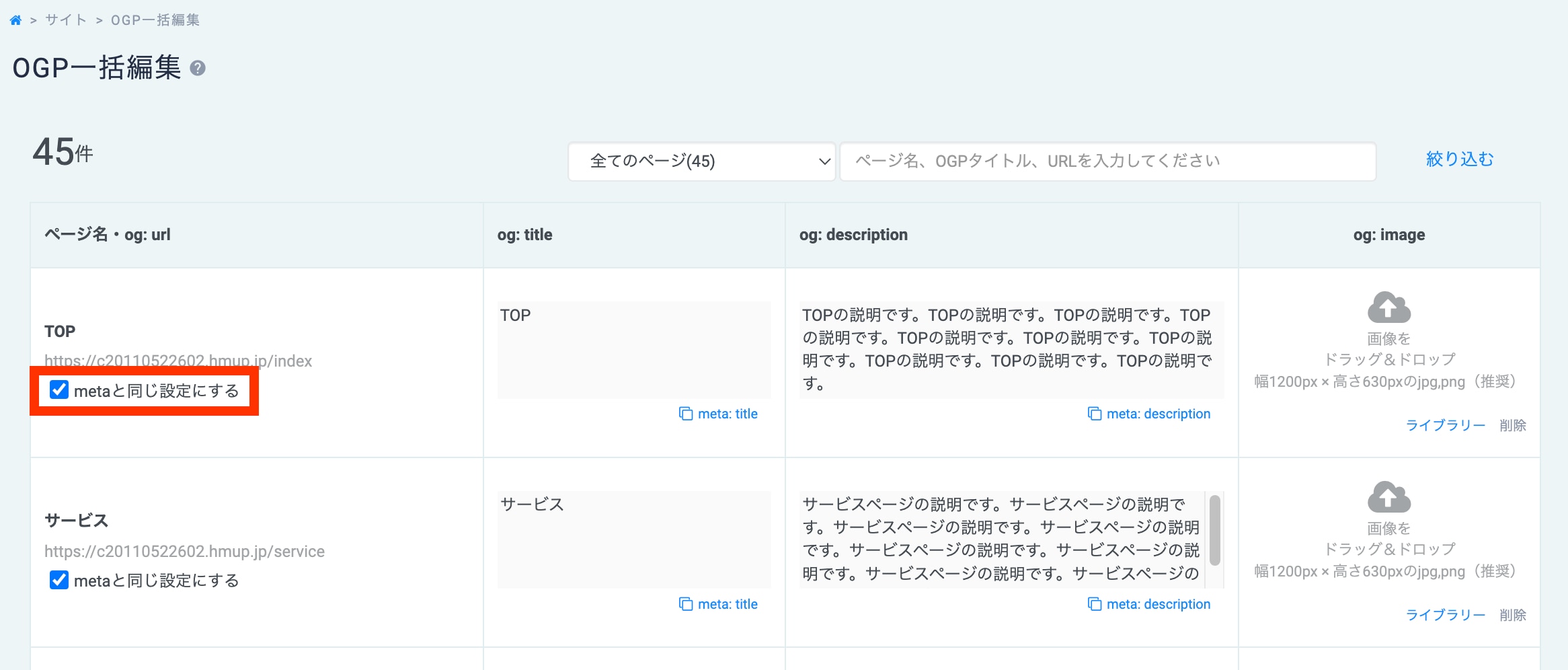Click the home icon in breadcrumb

[x=15, y=20]
